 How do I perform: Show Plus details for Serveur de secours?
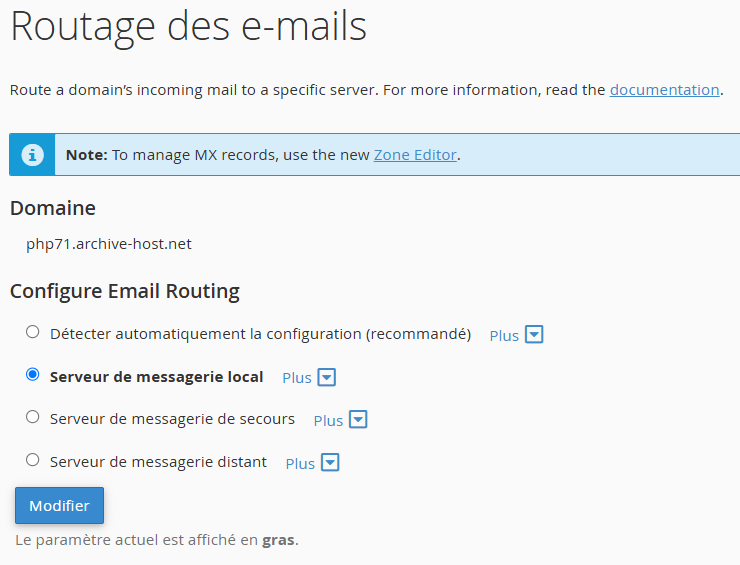[x=328, y=421]
